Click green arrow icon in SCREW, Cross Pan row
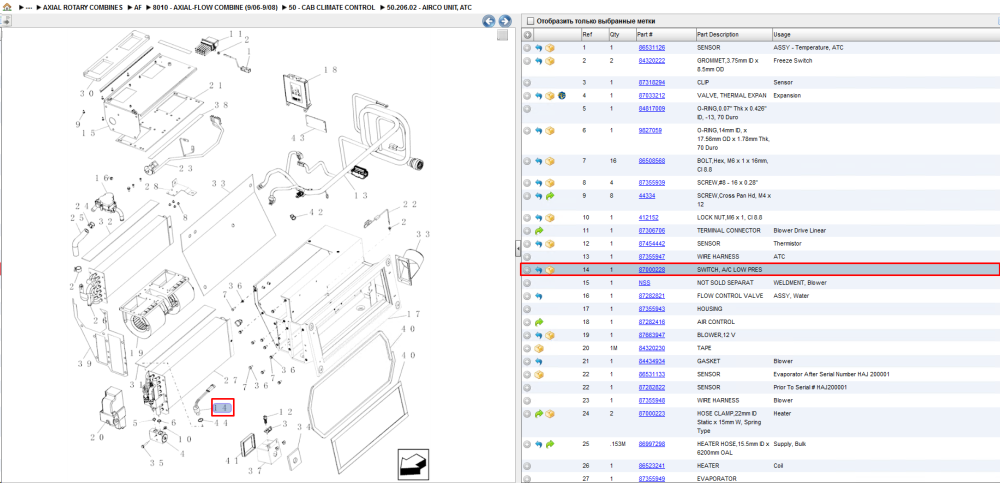This screenshot has height=483, width=1000. [x=550, y=195]
